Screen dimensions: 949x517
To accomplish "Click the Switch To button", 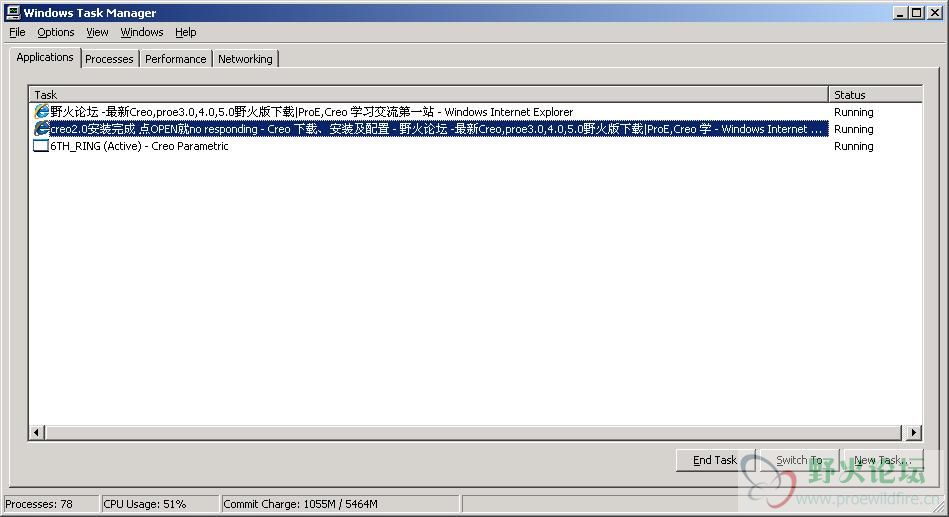I will (x=800, y=460).
